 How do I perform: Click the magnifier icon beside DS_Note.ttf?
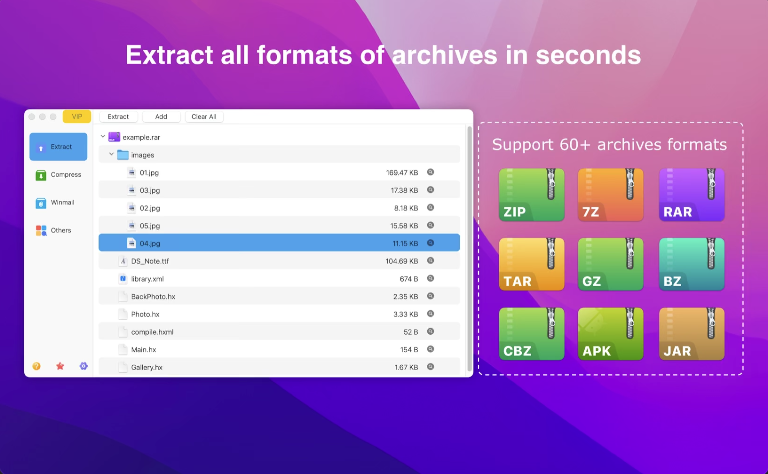(431, 261)
